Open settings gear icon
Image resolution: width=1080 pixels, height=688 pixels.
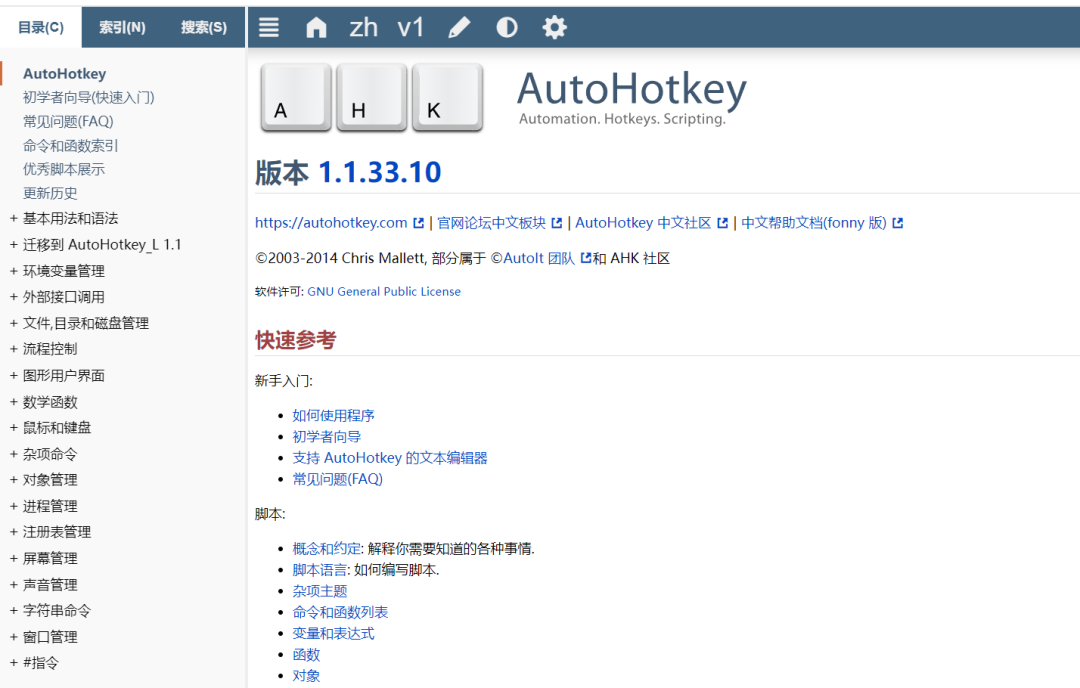(x=554, y=28)
